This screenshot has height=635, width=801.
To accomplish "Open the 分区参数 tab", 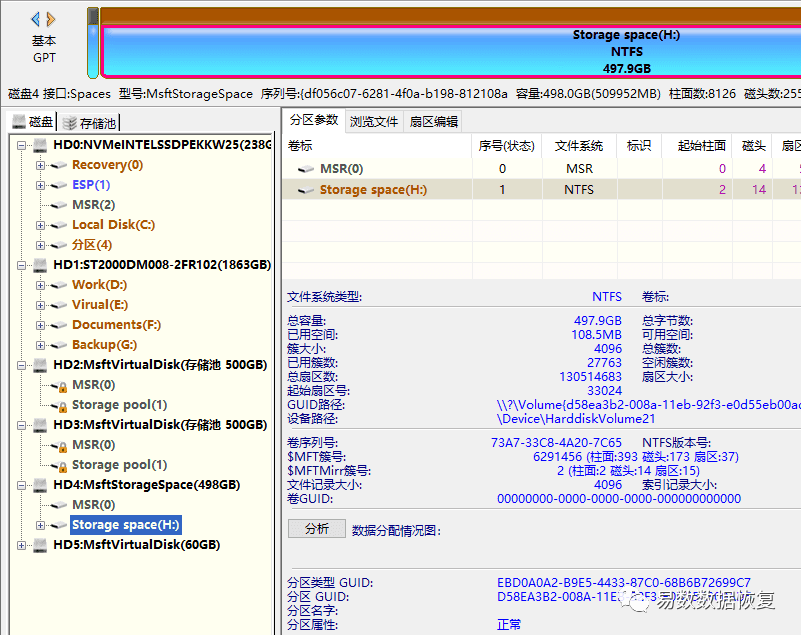I will 314,120.
